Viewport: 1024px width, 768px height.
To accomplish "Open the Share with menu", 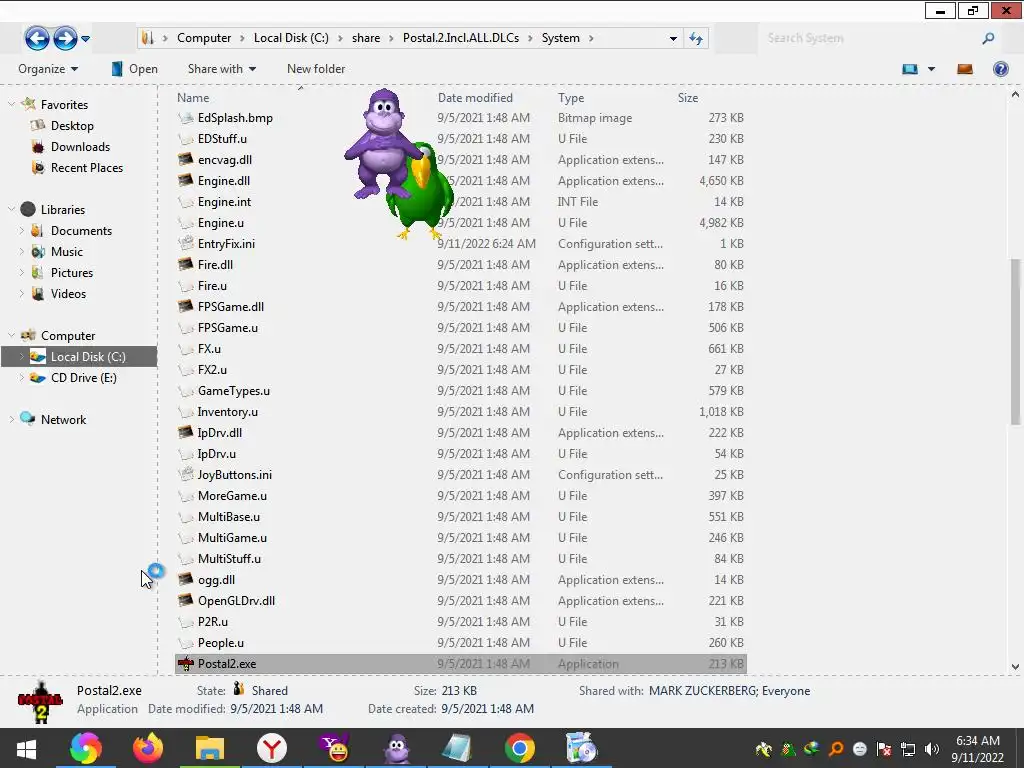I will coord(221,69).
